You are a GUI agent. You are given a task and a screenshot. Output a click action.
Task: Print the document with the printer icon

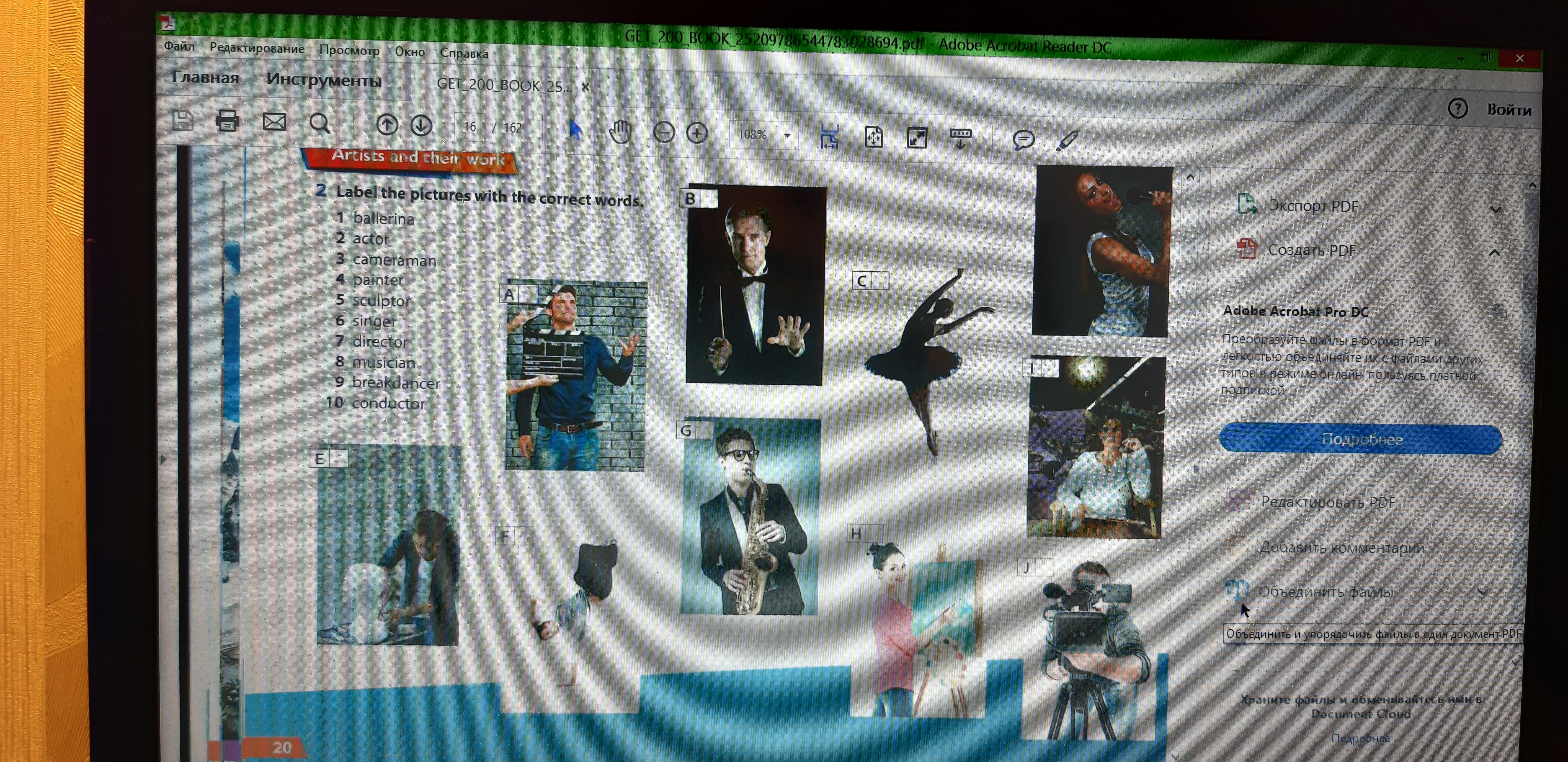228,121
